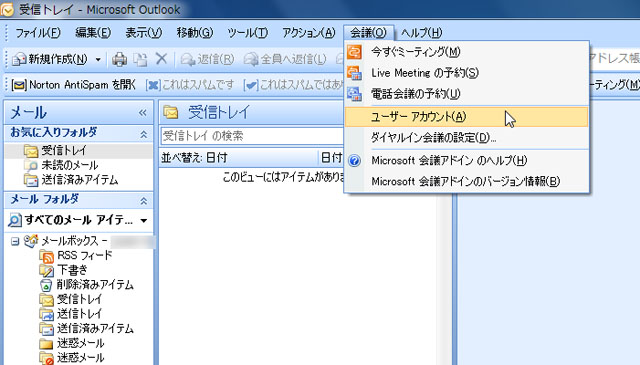This screenshot has height=365, width=640.
Task: Select 受信トレイ under the mailbox tree
Action: 79,299
